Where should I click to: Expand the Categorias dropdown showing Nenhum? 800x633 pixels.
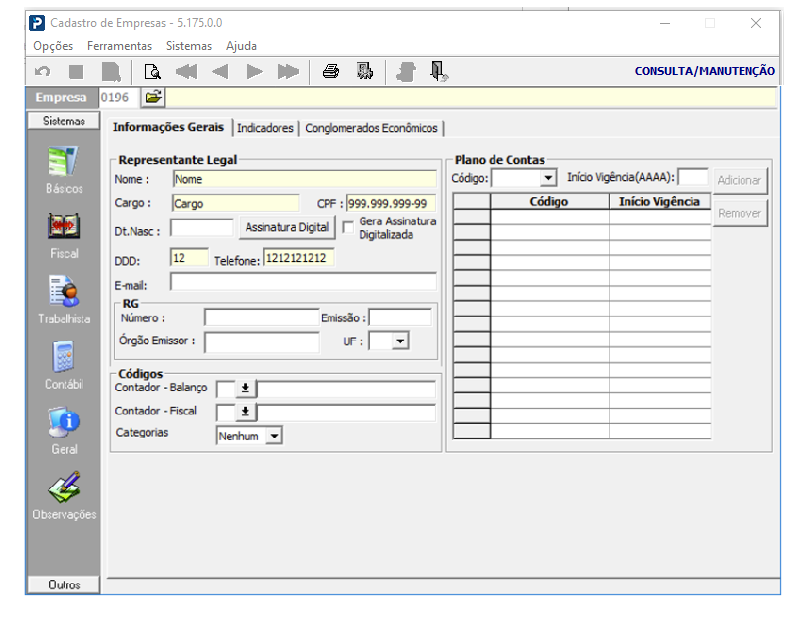274,436
